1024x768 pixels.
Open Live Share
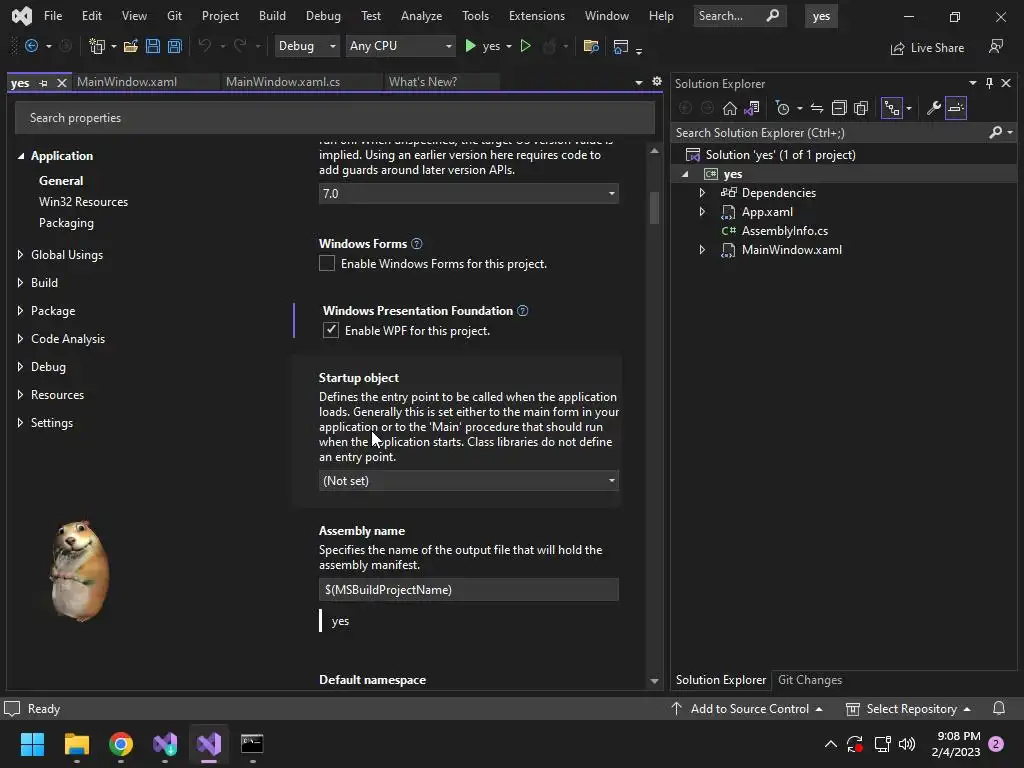927,48
